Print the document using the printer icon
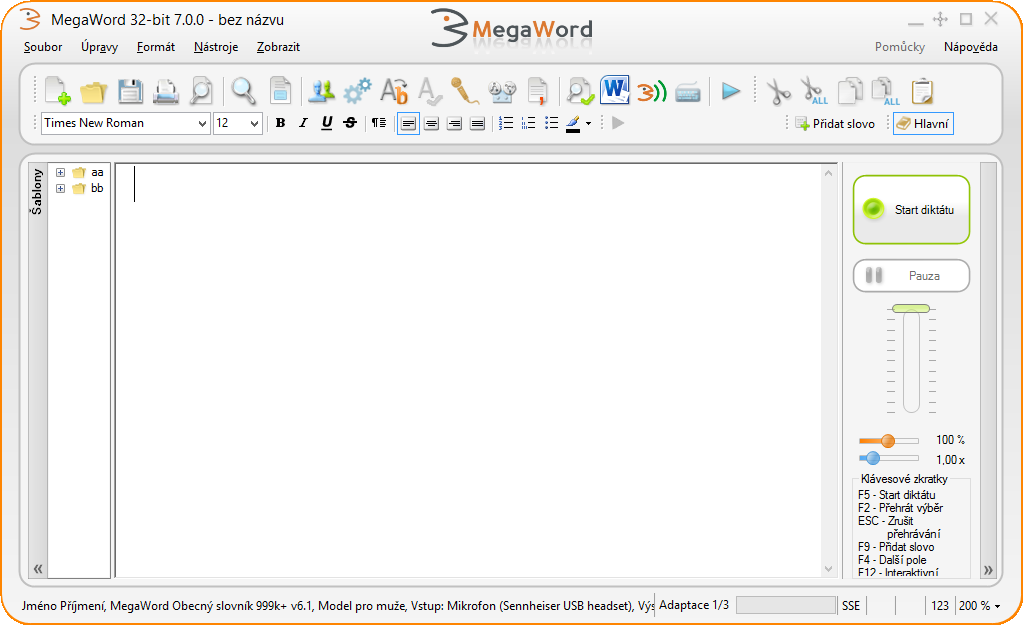Image resolution: width=1023 pixels, height=625 pixels. [x=166, y=91]
